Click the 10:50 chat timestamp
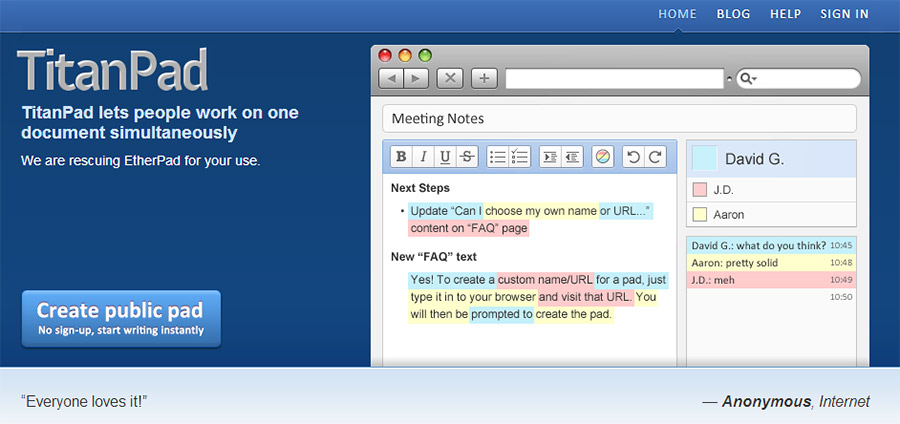Screen dimensions: 900x424 tap(841, 297)
